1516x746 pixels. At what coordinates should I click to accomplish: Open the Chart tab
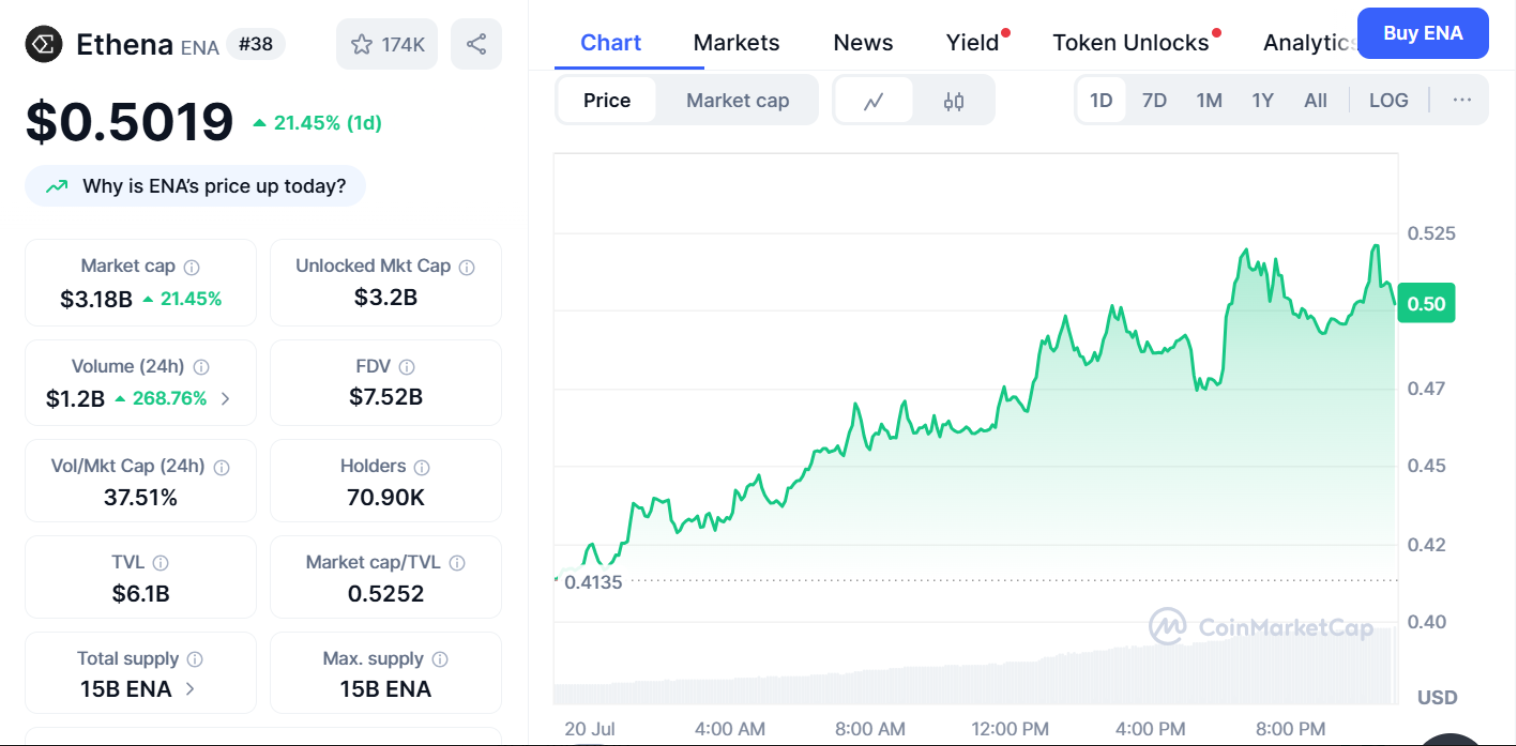coord(611,42)
